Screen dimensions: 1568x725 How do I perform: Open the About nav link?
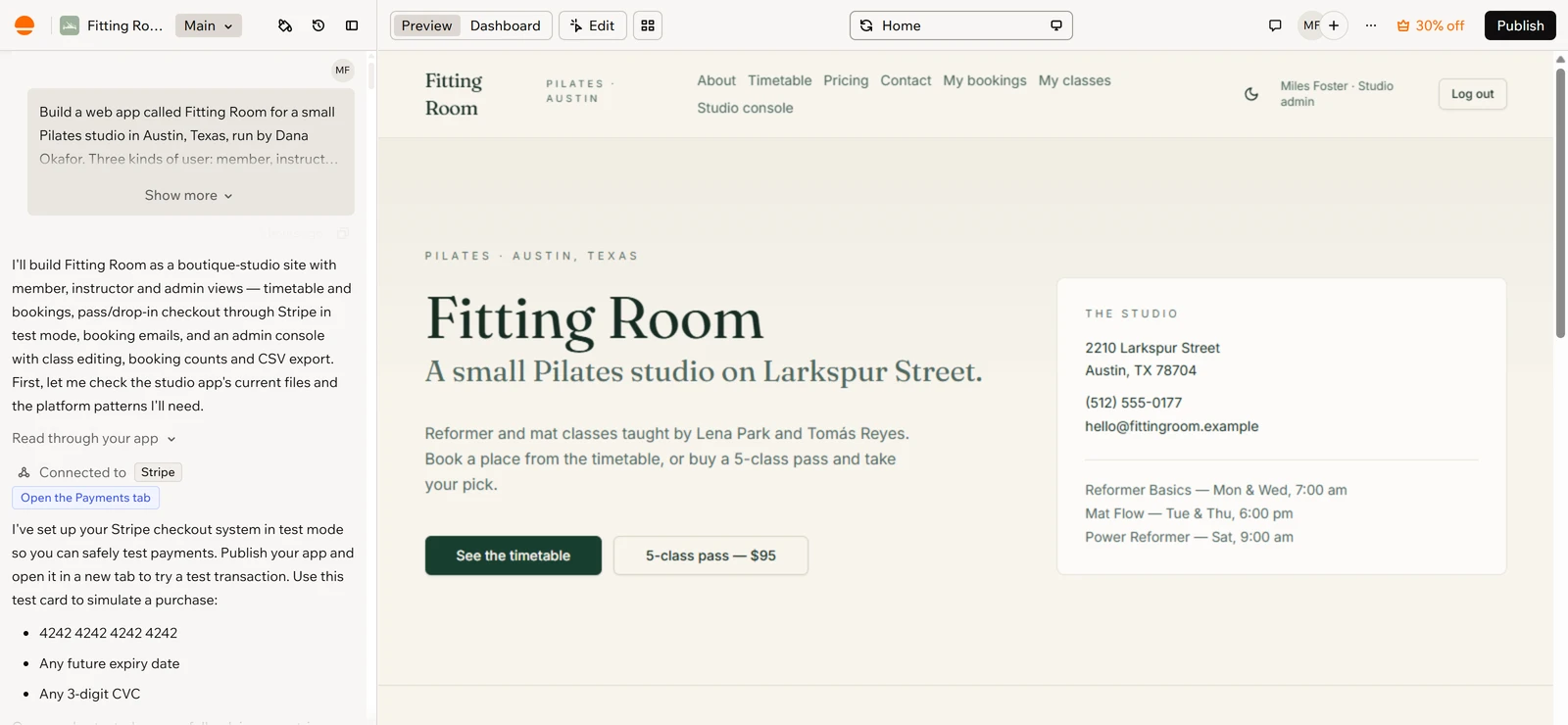[716, 80]
